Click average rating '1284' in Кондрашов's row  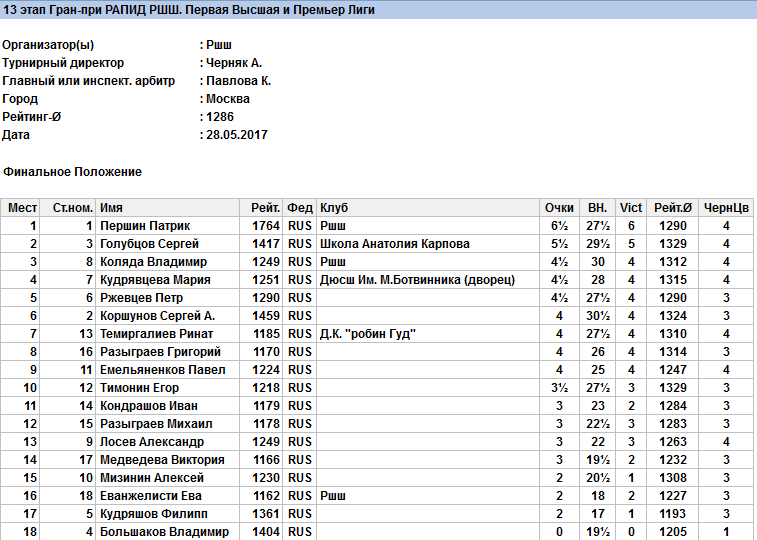(x=673, y=405)
